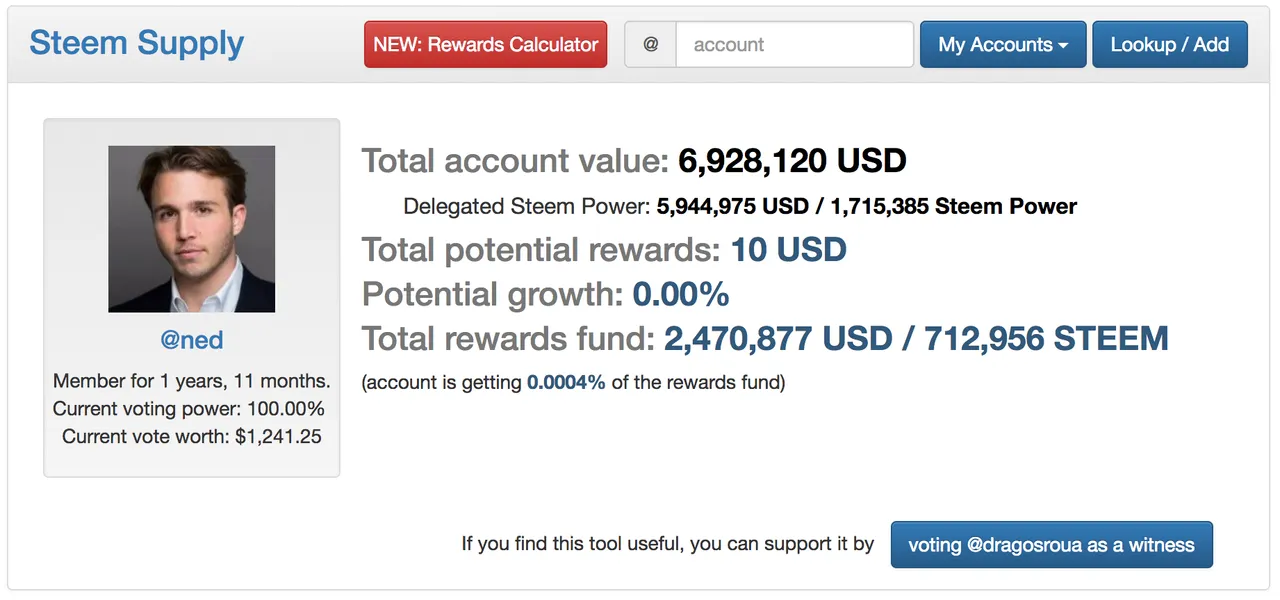Click the 6,928,120 USD account value
This screenshot has height=600, width=1280.
(792, 161)
